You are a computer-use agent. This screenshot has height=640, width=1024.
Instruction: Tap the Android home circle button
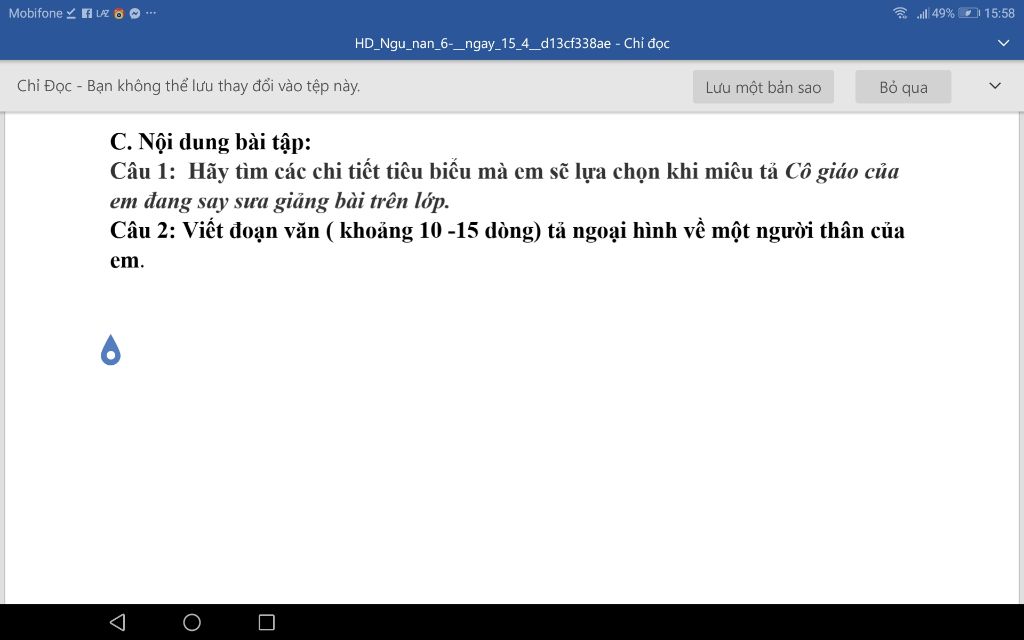click(x=192, y=622)
